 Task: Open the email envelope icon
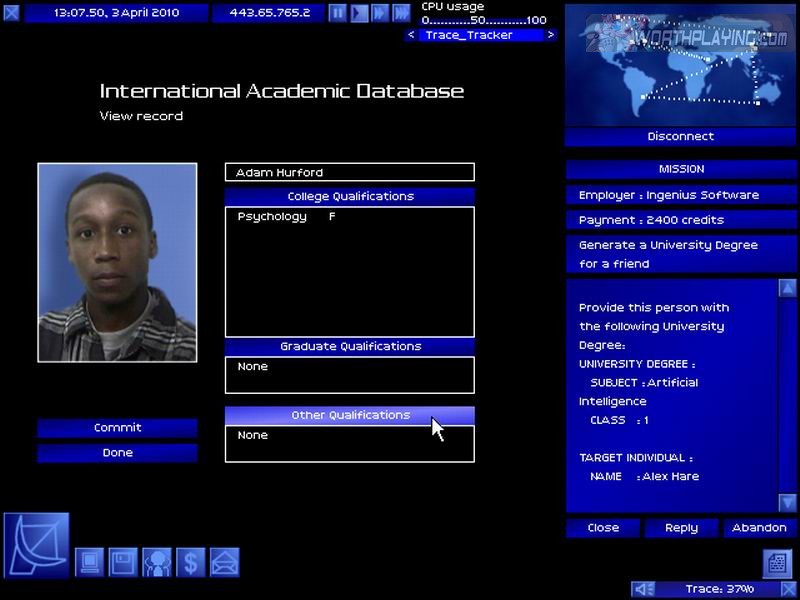(x=224, y=563)
